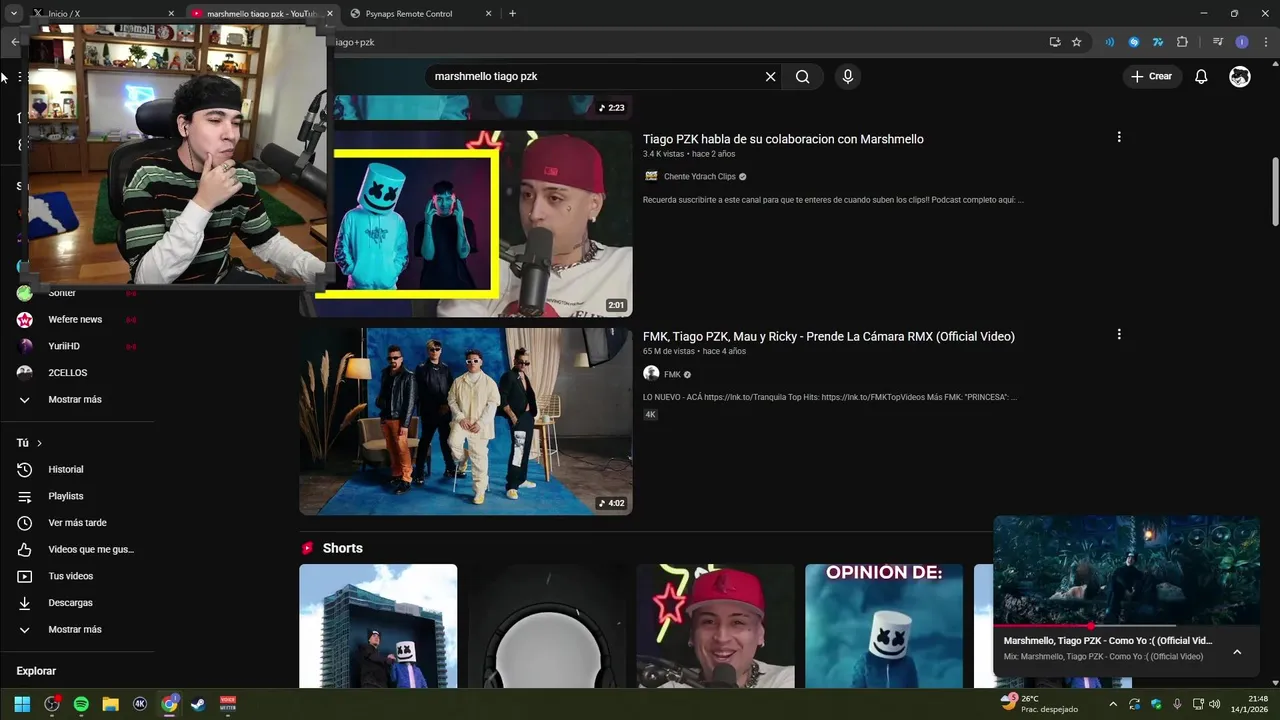Open the Windows Start menu
The height and width of the screenshot is (720, 1280).
tap(22, 704)
